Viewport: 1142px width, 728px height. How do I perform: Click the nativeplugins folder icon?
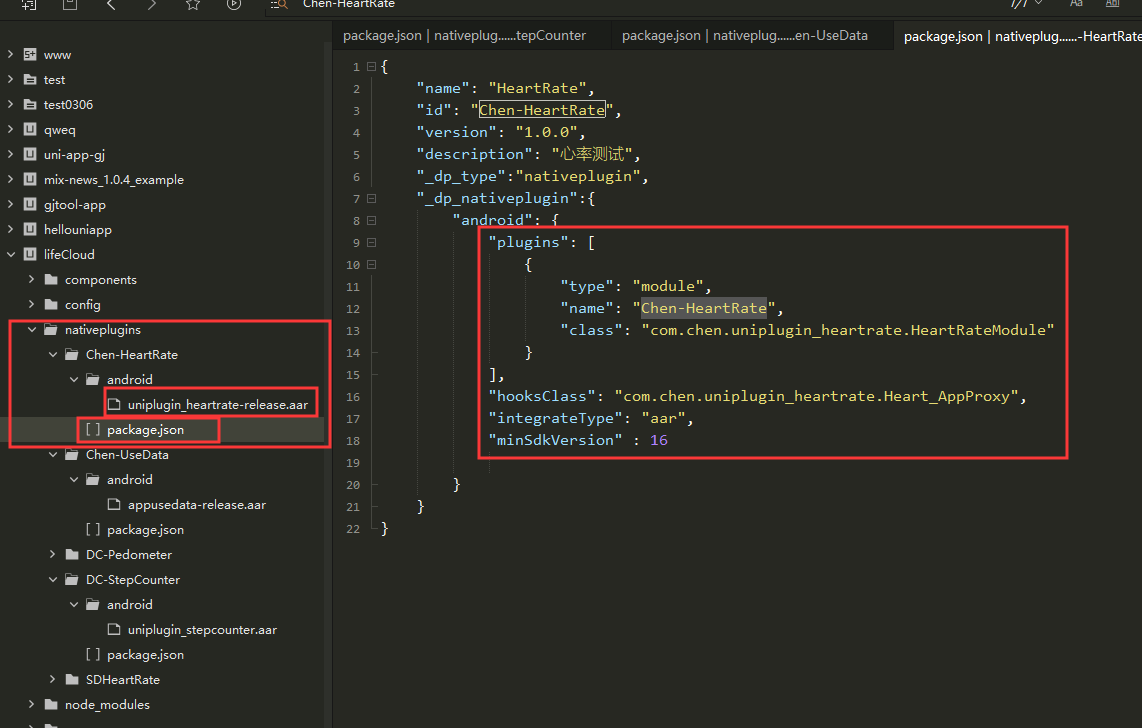click(x=51, y=330)
